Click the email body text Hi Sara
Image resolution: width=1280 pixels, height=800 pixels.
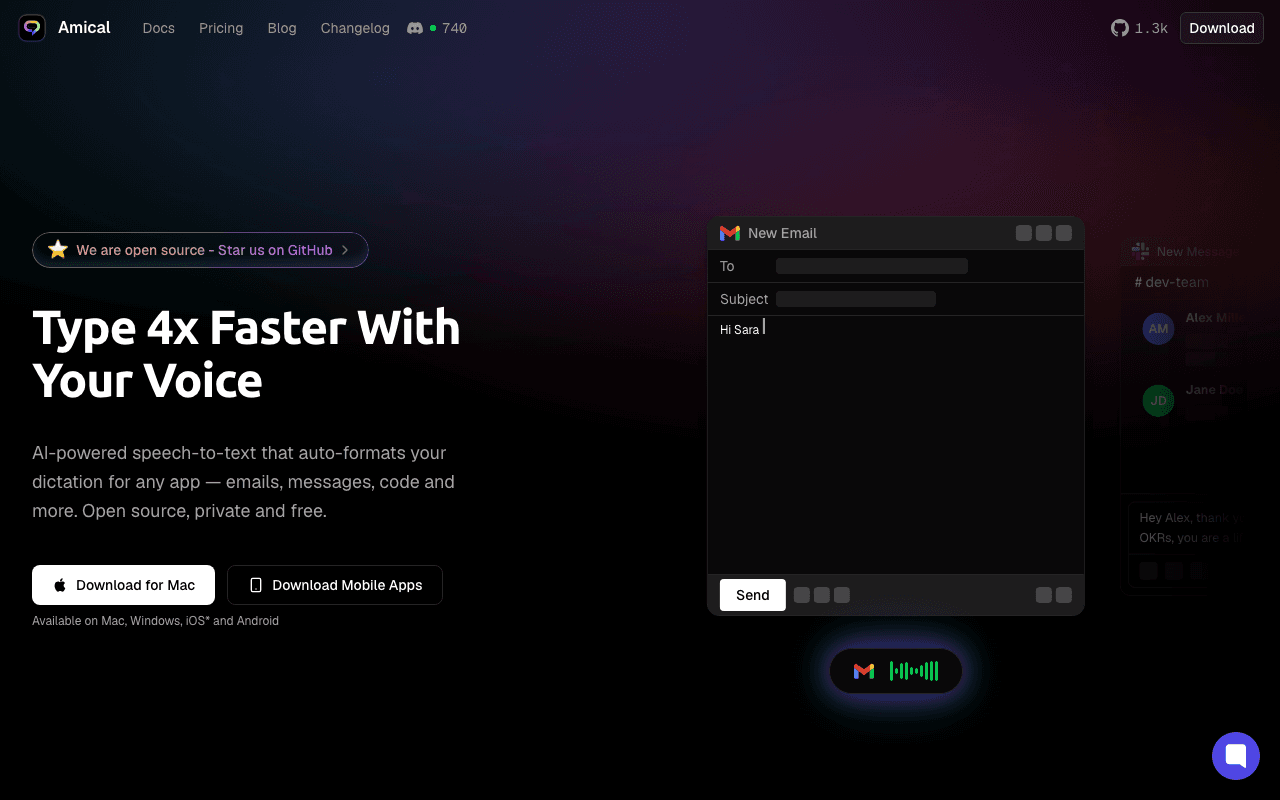739,330
